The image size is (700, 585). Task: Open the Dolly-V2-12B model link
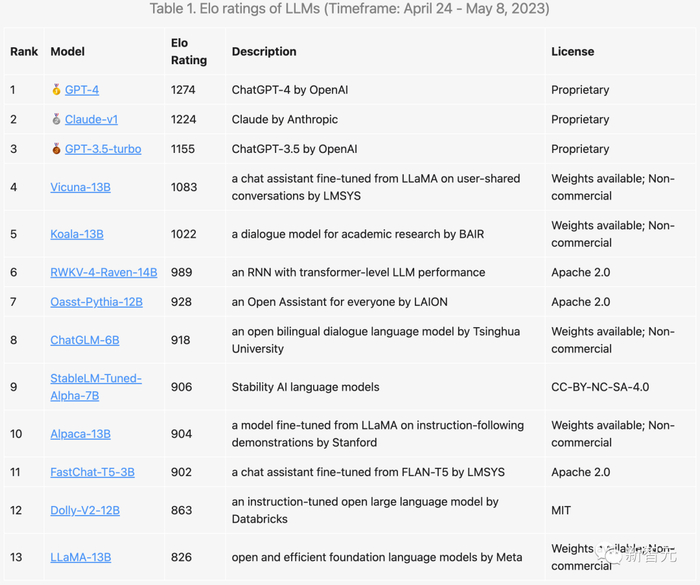point(85,510)
